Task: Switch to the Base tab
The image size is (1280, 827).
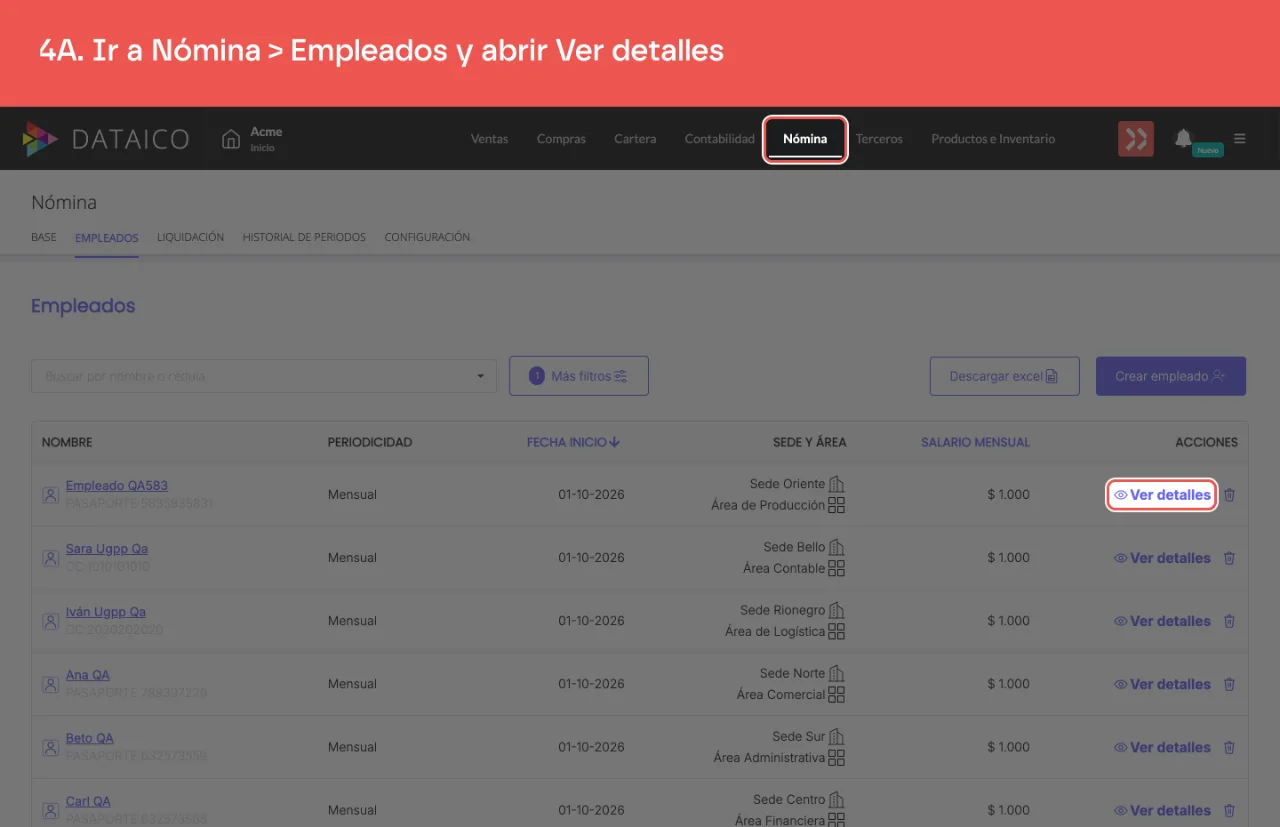Action: (x=44, y=238)
